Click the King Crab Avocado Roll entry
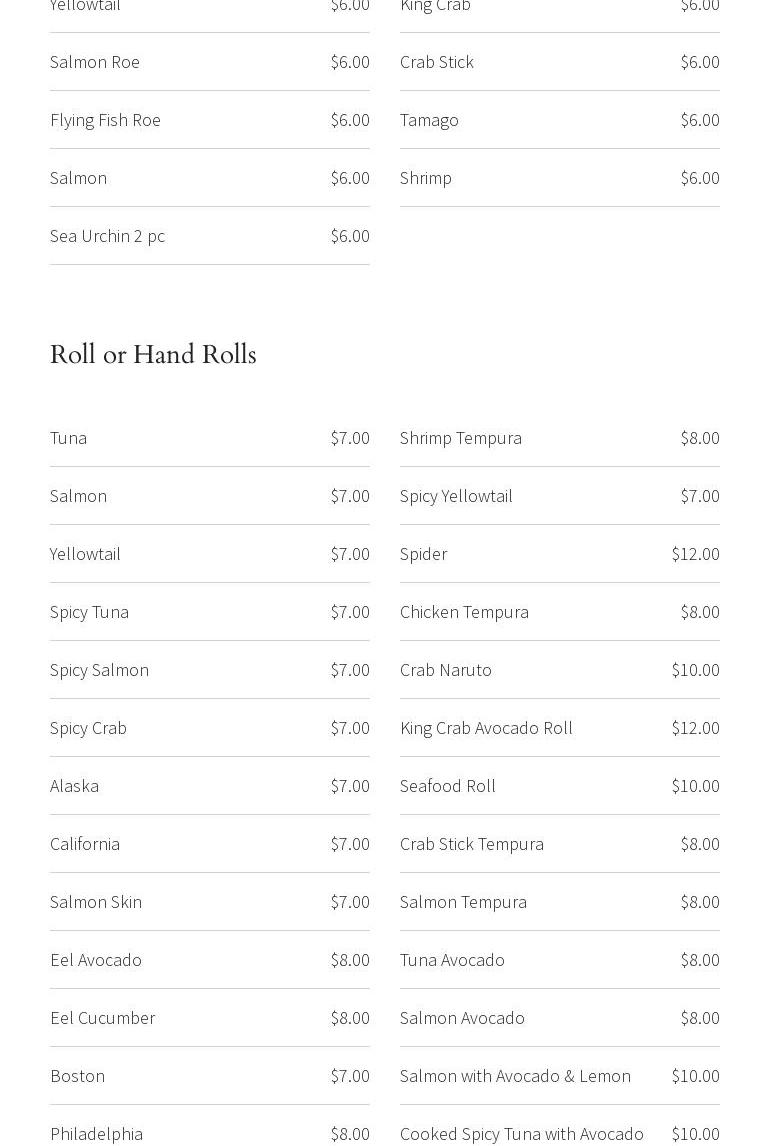This screenshot has width=770, height=1146. pyautogui.click(x=486, y=728)
